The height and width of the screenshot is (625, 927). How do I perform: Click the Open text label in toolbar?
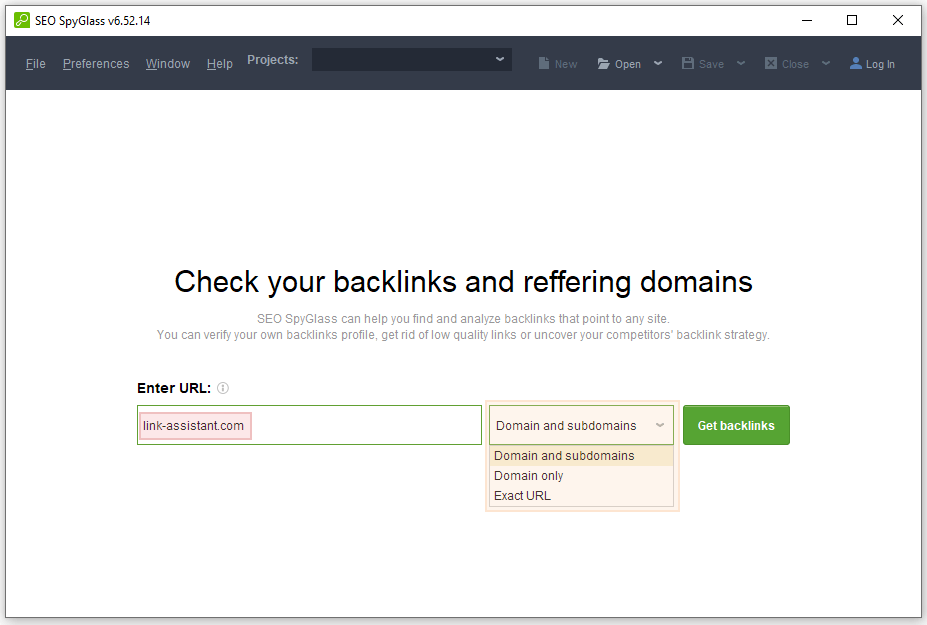627,64
